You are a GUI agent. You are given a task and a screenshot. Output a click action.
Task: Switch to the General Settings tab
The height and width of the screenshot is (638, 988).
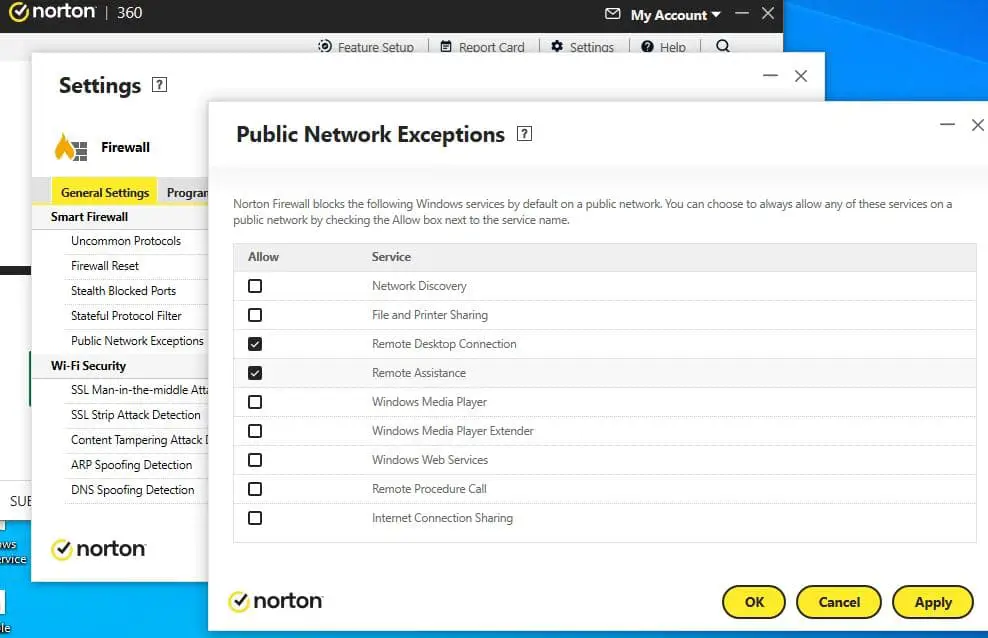coord(105,192)
